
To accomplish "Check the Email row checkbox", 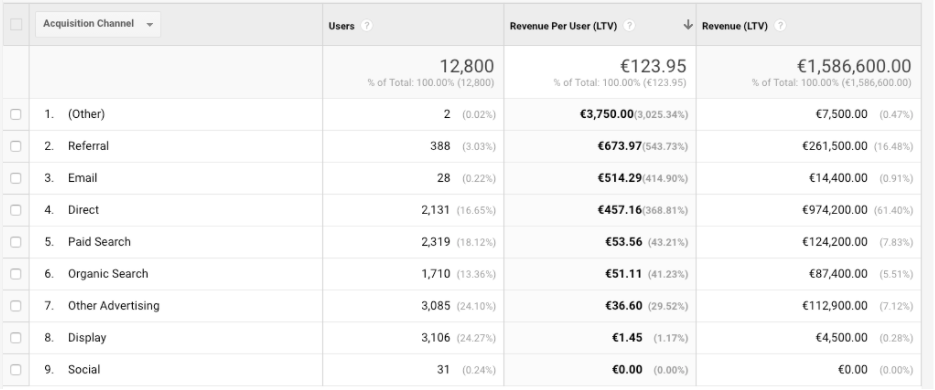I will click(16, 178).
